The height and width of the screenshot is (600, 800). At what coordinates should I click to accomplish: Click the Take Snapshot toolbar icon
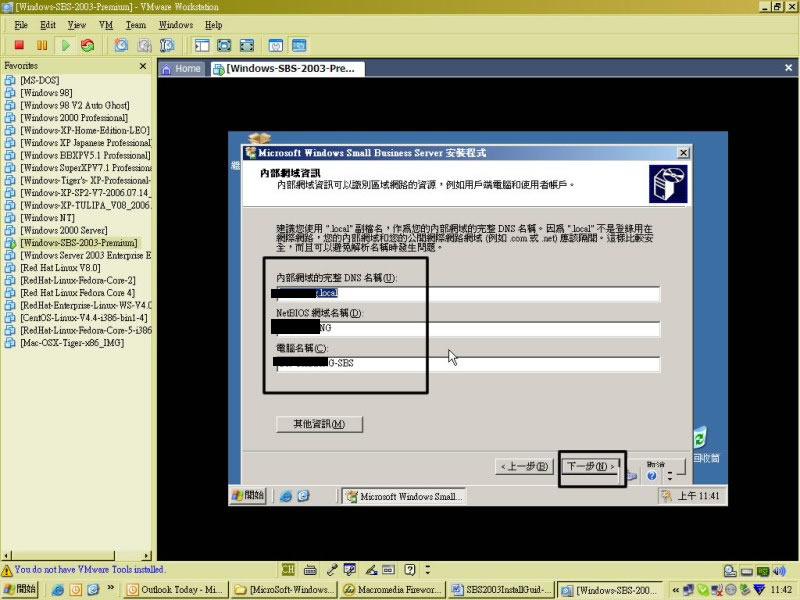121,45
